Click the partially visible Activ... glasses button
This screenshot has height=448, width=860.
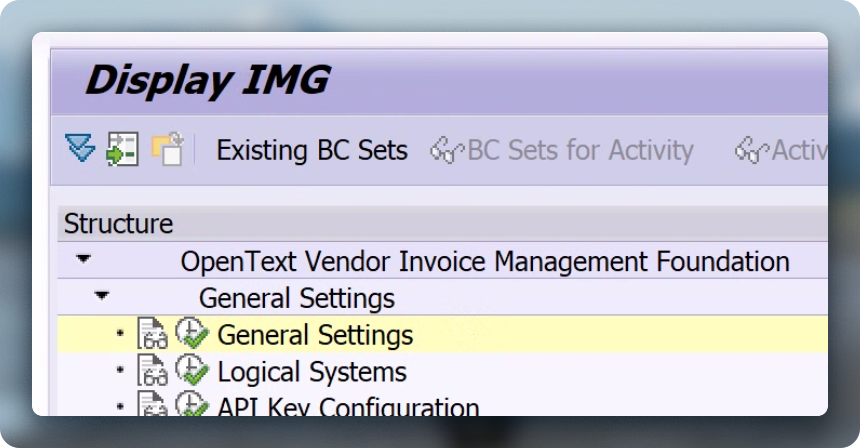point(781,150)
